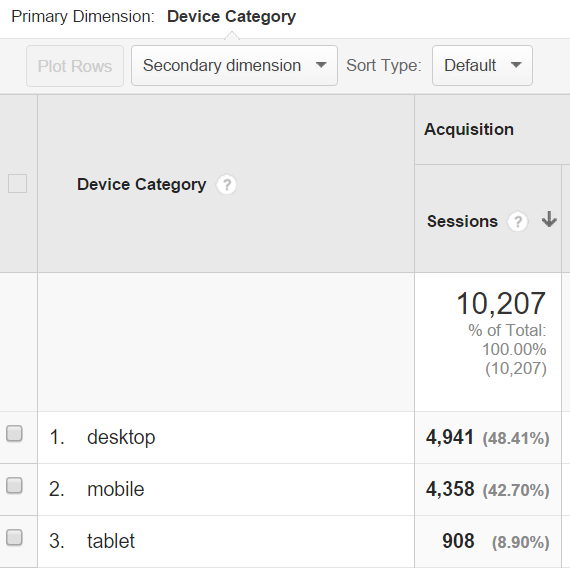Open the Secondary dimension dropdown
Image resolution: width=570 pixels, height=568 pixels.
[234, 65]
